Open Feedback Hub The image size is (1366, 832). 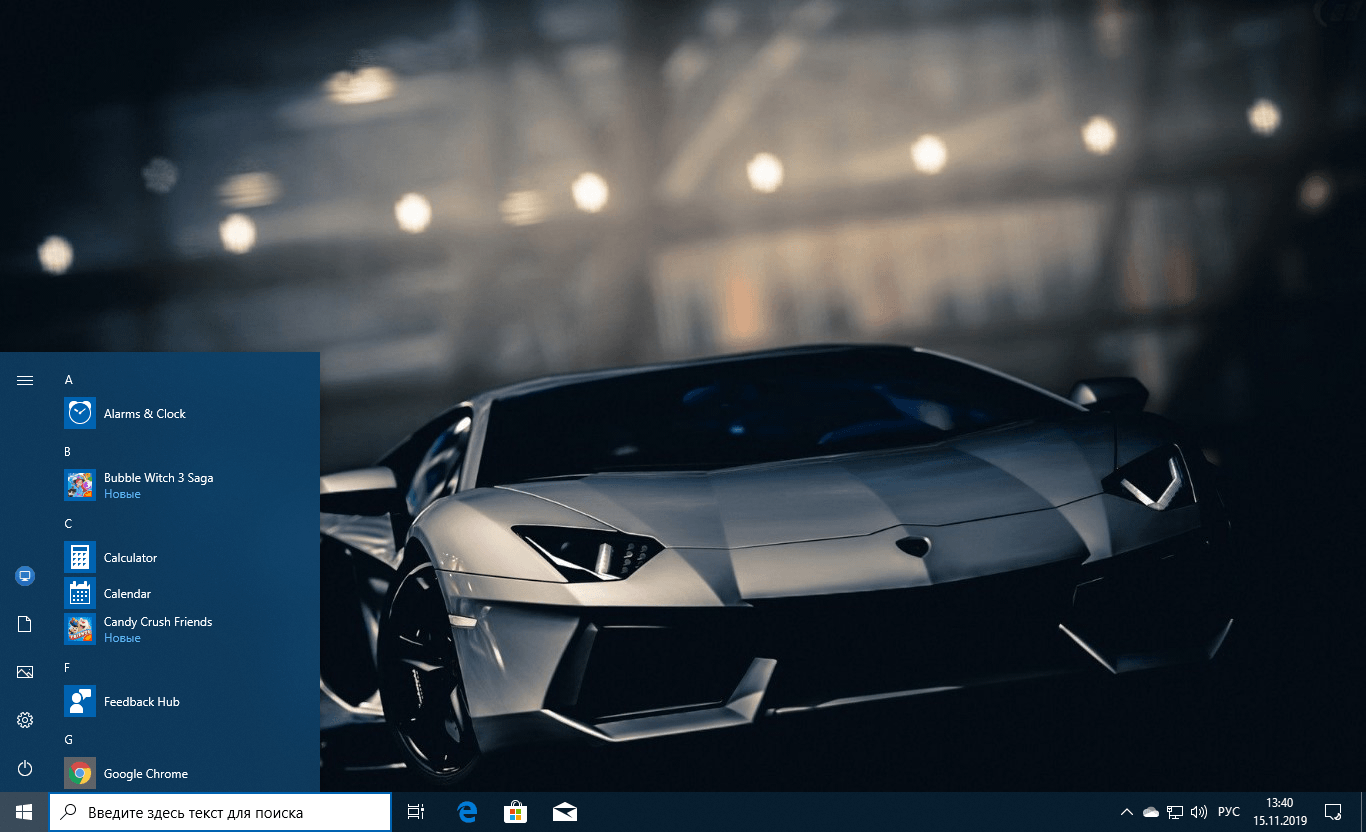[x=141, y=702]
